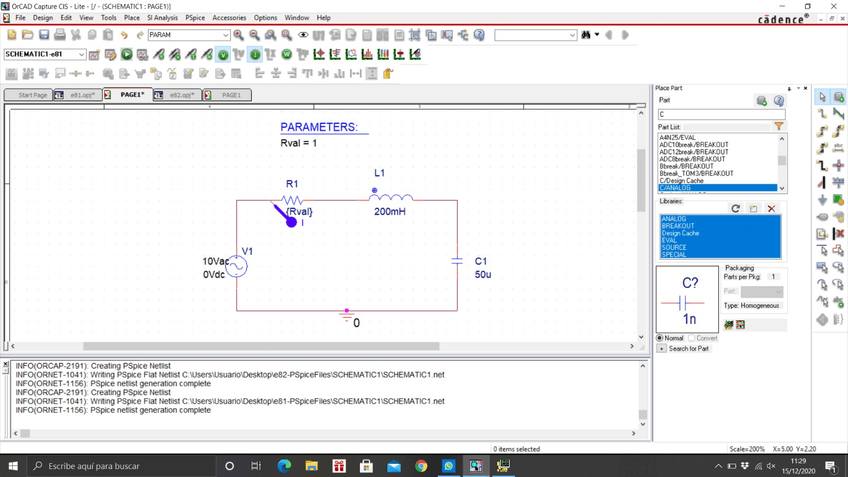This screenshot has width=848, height=477.
Task: Select the EVAL library entry
Action: pos(669,240)
